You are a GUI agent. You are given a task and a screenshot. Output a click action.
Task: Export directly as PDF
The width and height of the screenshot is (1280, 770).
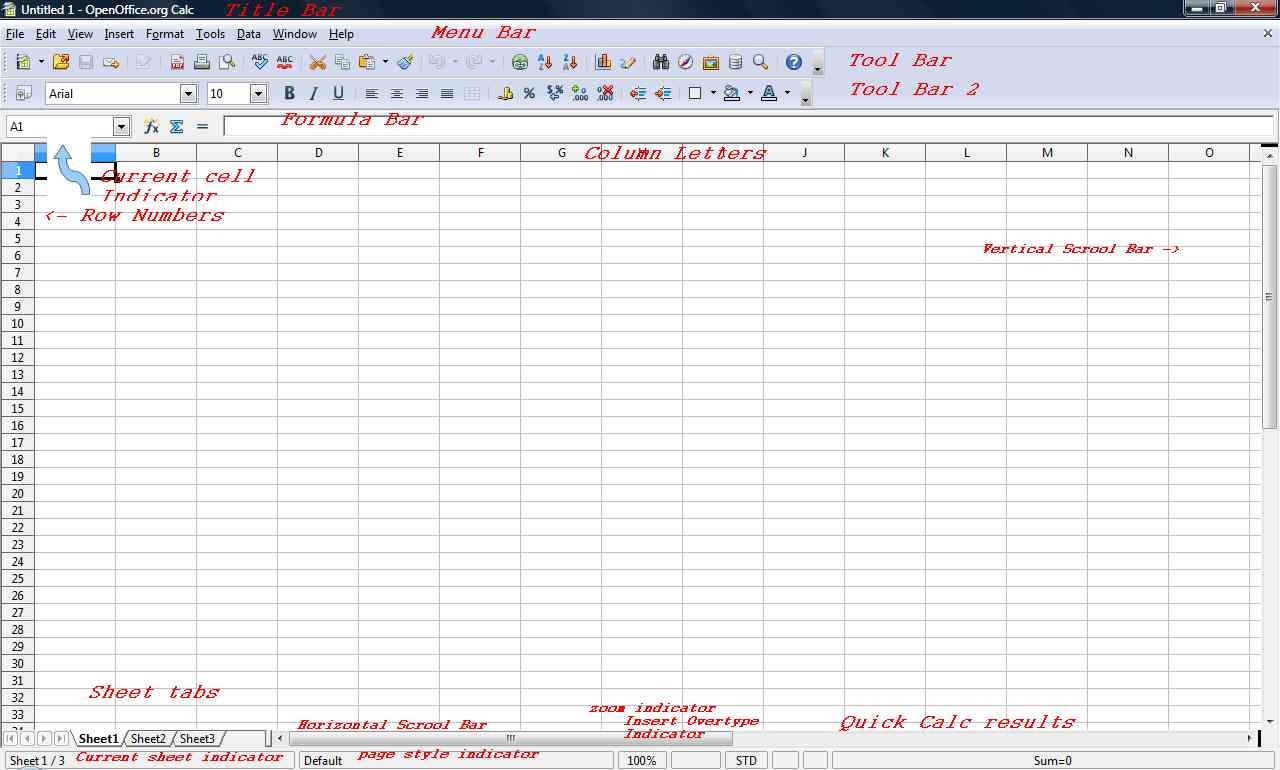coord(177,62)
